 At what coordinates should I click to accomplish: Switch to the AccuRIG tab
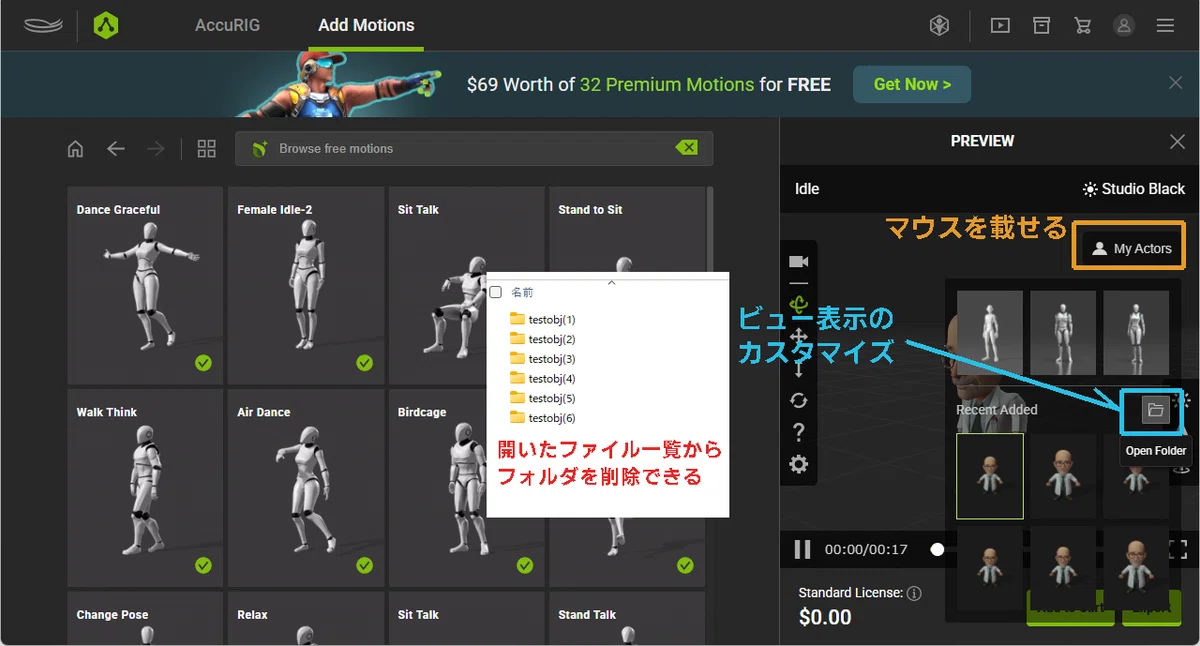tap(227, 25)
